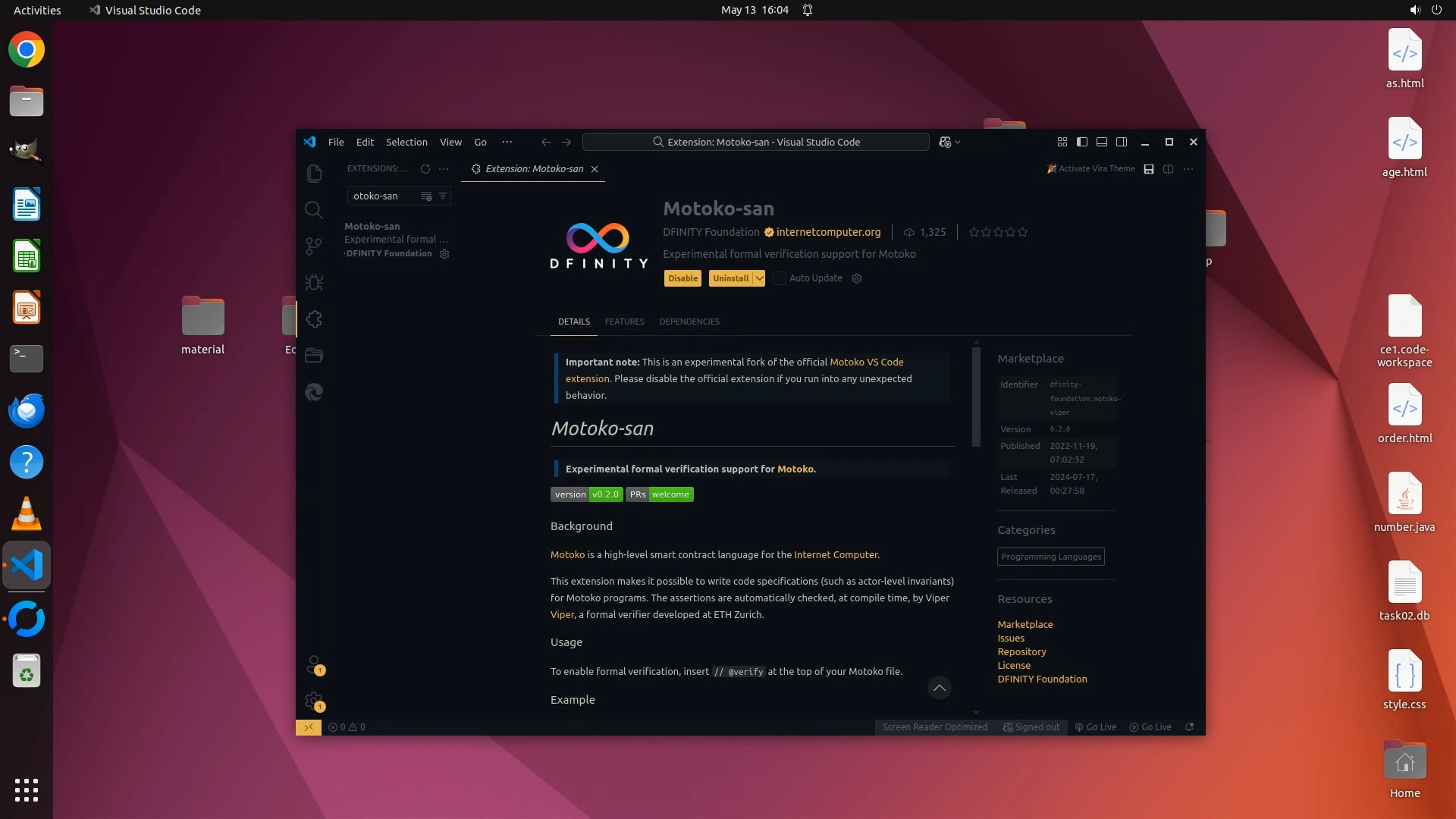Open the Repository resource link
1456x819 pixels.
[x=1021, y=651]
